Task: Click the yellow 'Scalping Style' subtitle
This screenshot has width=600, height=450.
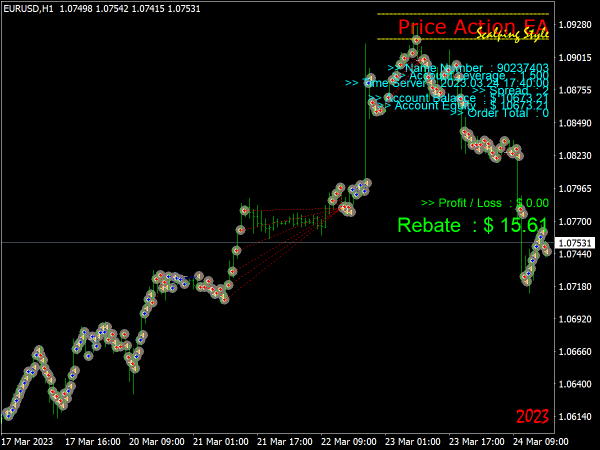Action: (x=513, y=34)
